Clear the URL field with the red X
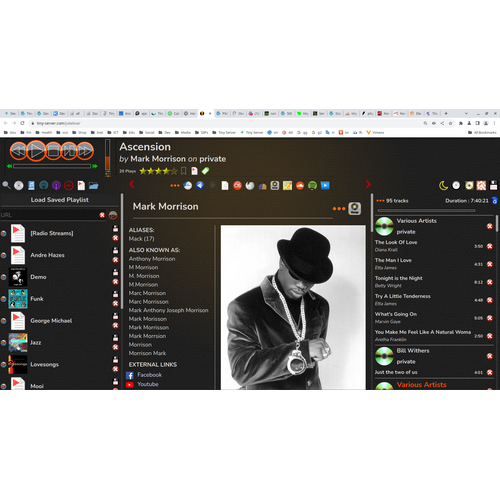 [102, 215]
